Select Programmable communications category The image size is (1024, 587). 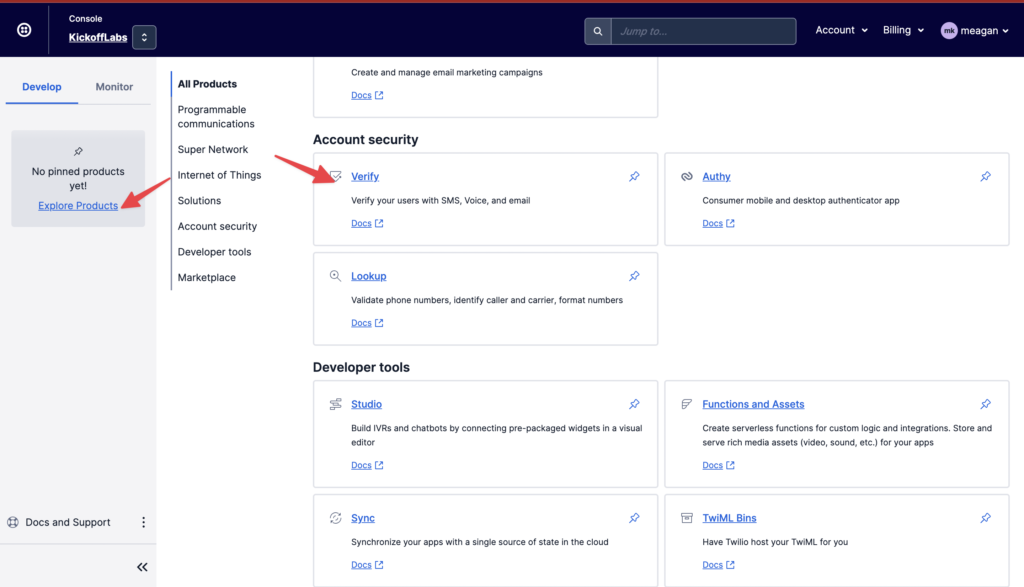coord(216,117)
